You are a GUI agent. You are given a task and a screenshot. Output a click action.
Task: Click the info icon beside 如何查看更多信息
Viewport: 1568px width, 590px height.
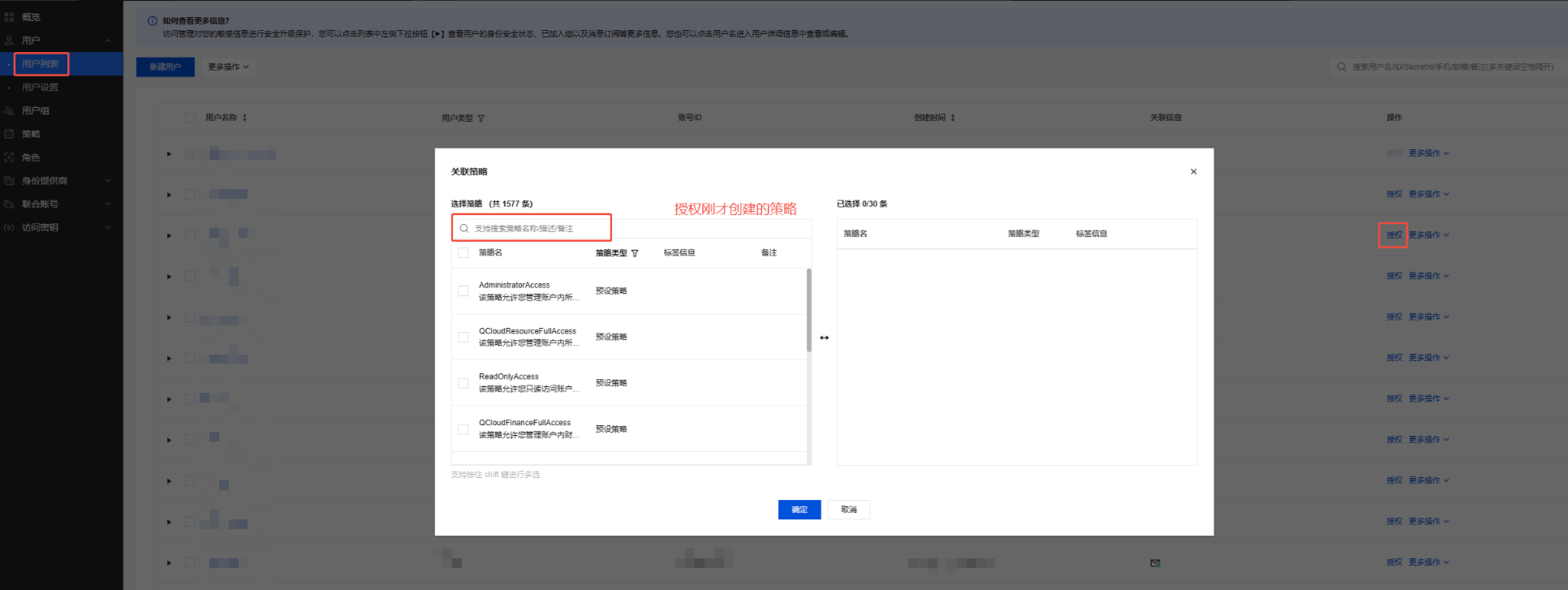pyautogui.click(x=152, y=21)
